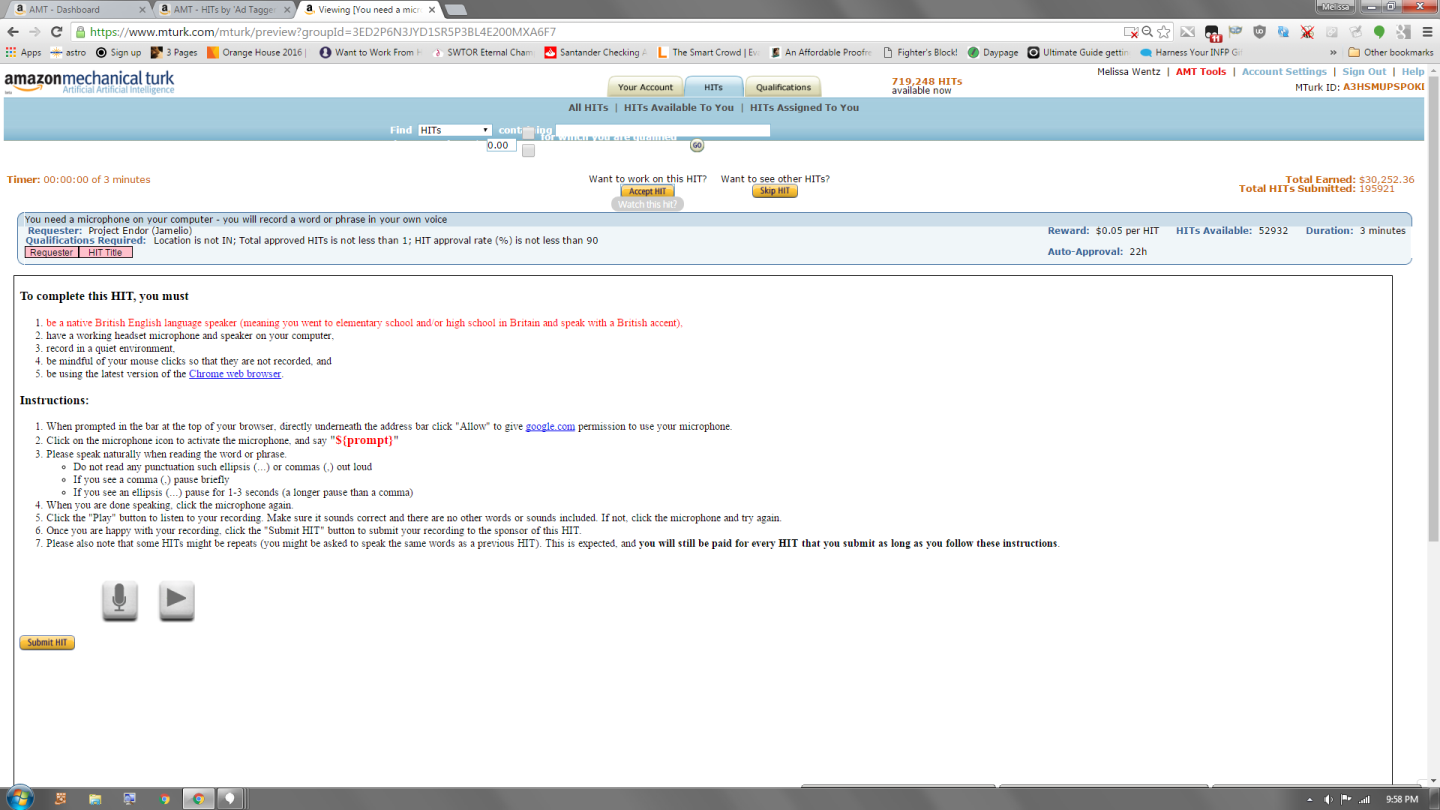Go back with the browser back arrow
1440x810 pixels.
(13, 32)
